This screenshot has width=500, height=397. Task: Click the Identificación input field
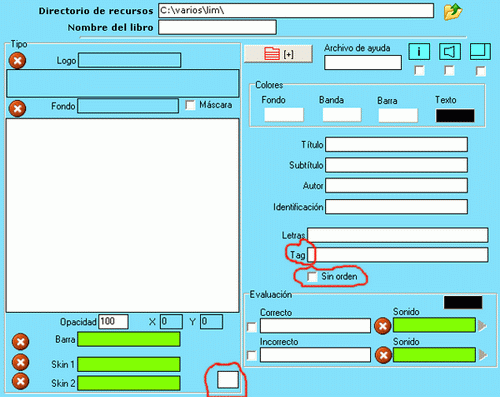(396, 207)
